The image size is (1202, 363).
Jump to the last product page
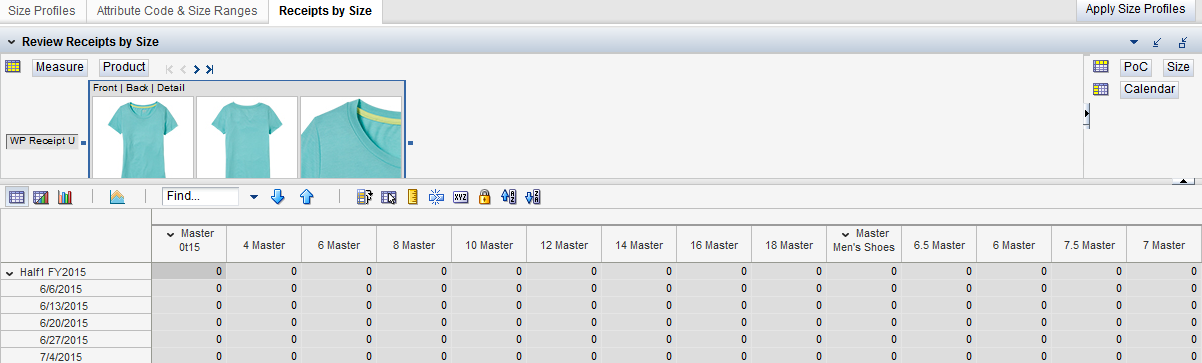pos(210,69)
